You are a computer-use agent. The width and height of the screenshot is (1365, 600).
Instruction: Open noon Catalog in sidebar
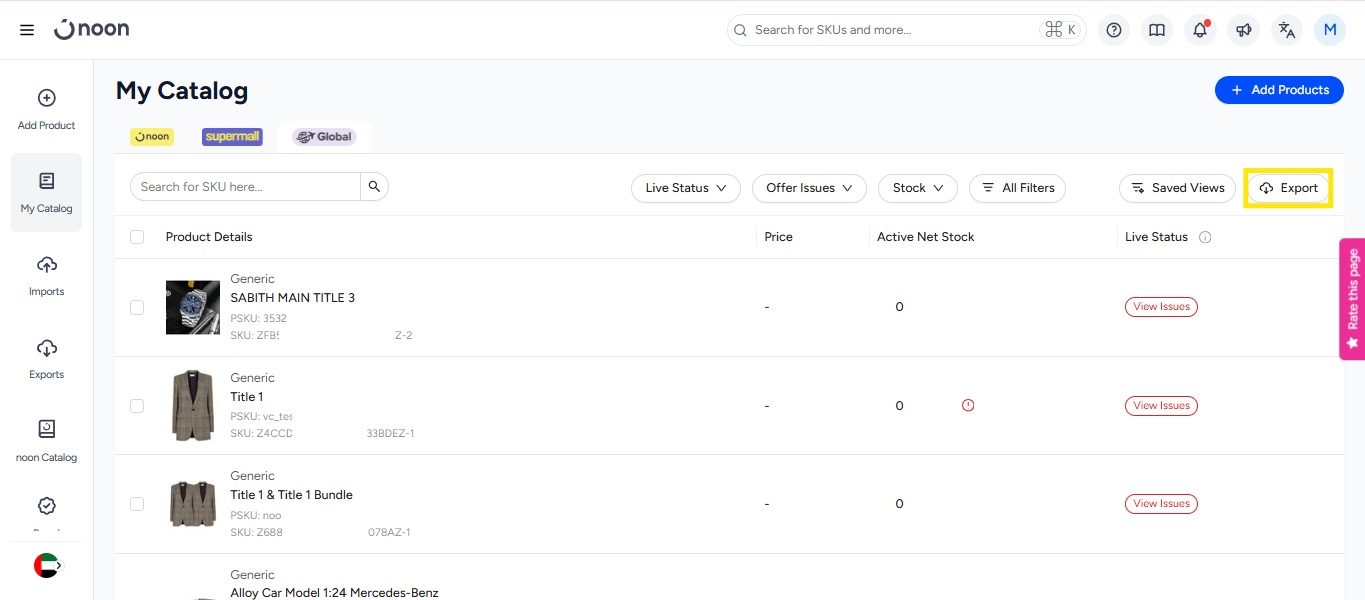[46, 441]
